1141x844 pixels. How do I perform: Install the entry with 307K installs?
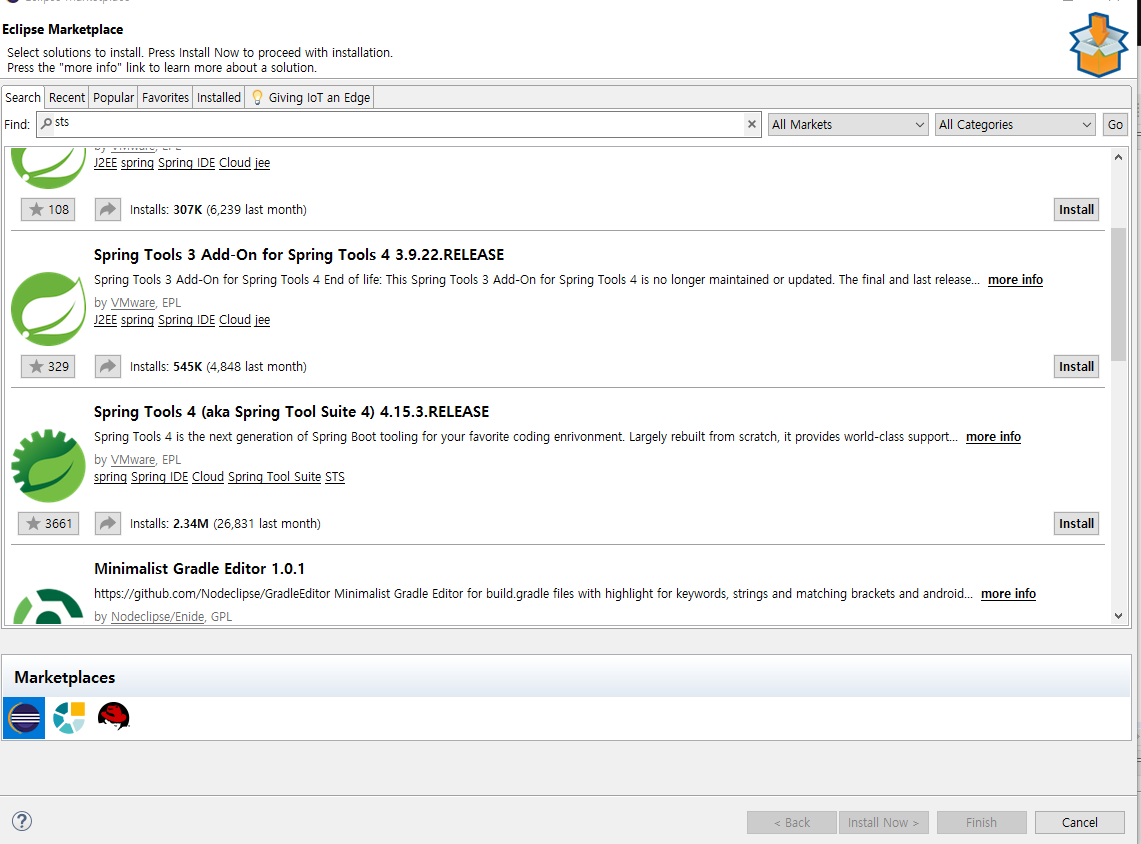[x=1076, y=210]
